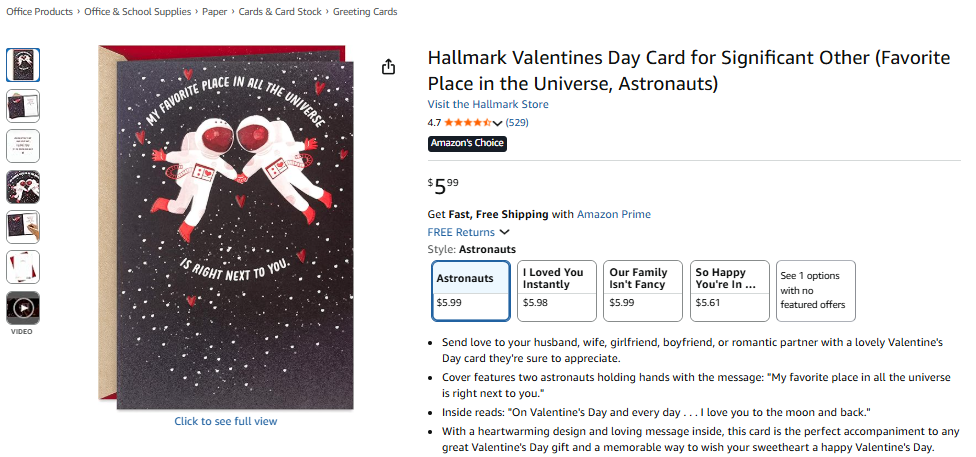Show the fourth thumbnail, astronaut close-up
976x457 pixels.
tap(23, 186)
